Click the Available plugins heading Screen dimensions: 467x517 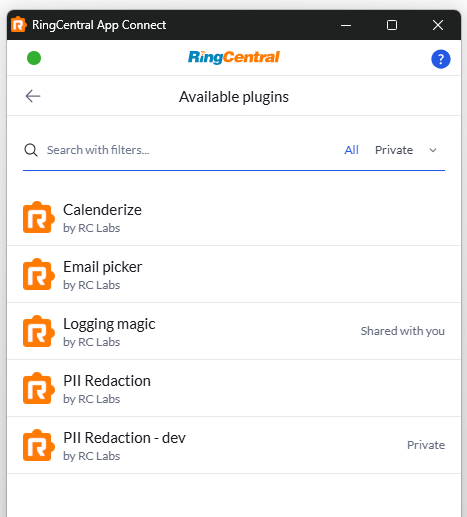point(234,97)
